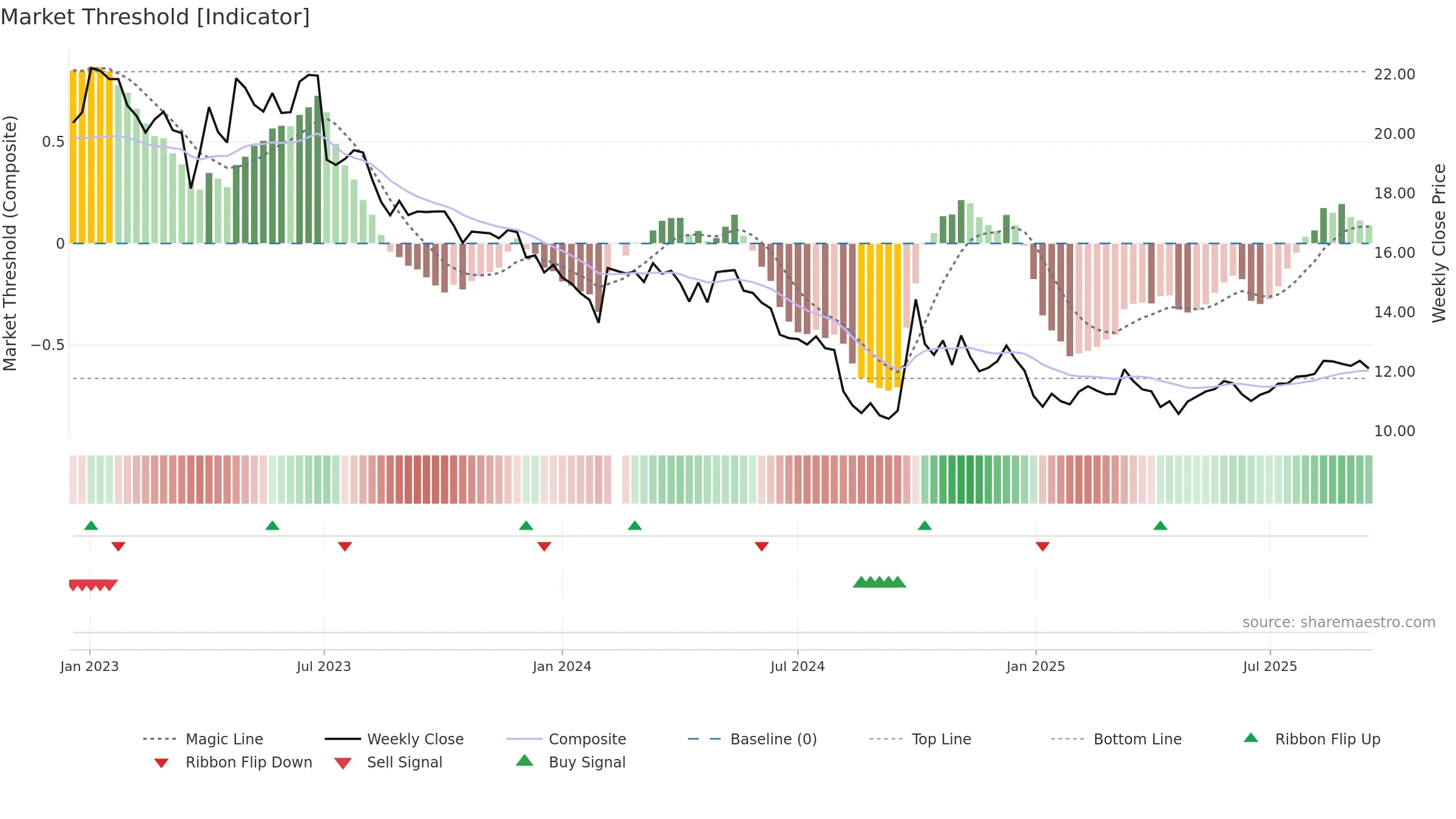Click the 22.00 price axis label
1456x819 pixels.
click(x=1395, y=74)
